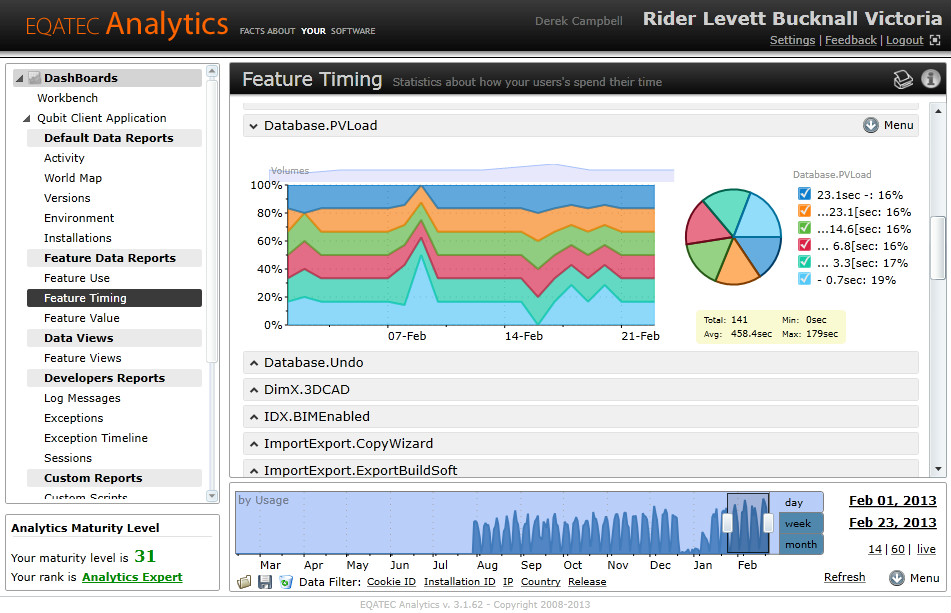Screen dimensions: 951x613
Task: Toggle the ... 6.8[sec: 16% red checkbox
Action: pyautogui.click(x=804, y=245)
